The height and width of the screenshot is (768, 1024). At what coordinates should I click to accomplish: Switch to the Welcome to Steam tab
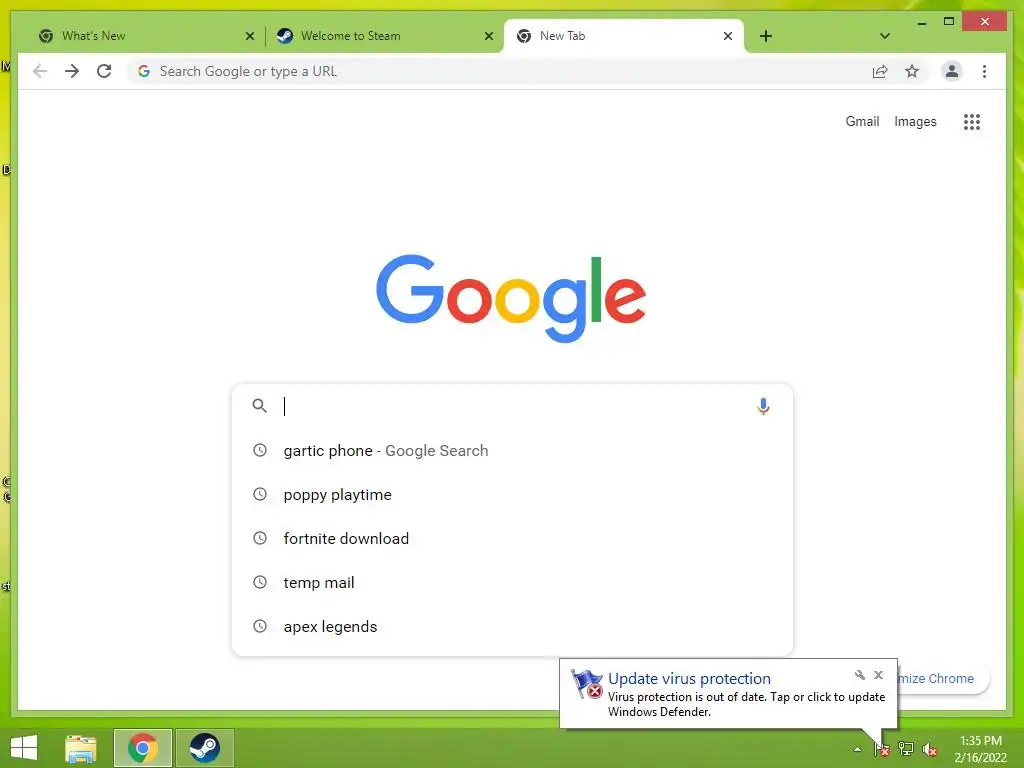(384, 36)
